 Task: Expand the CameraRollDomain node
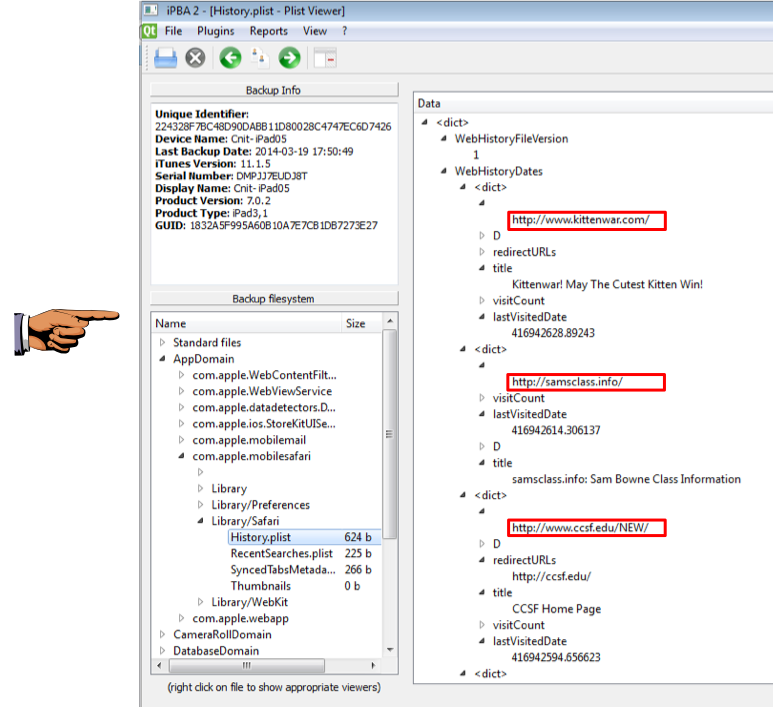[162, 635]
